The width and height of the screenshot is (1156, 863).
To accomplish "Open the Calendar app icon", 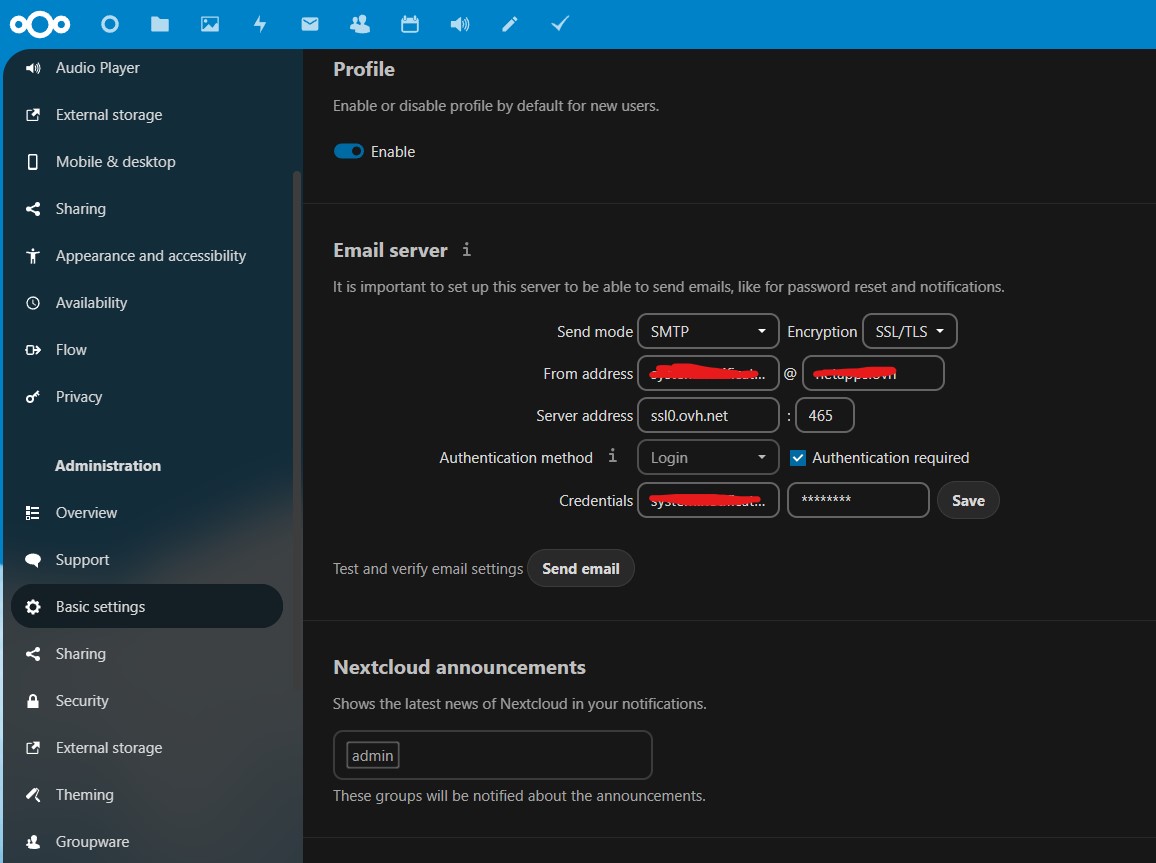I will pos(410,24).
